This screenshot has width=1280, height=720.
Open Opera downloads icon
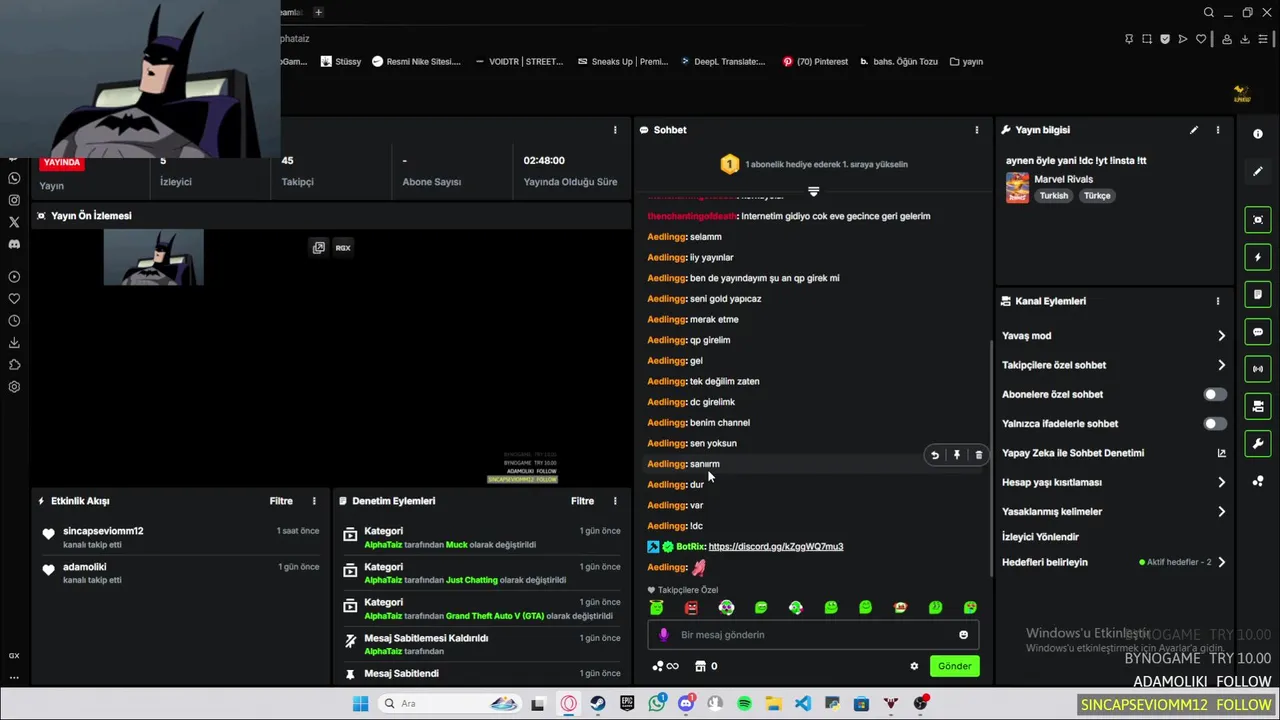coord(1246,39)
